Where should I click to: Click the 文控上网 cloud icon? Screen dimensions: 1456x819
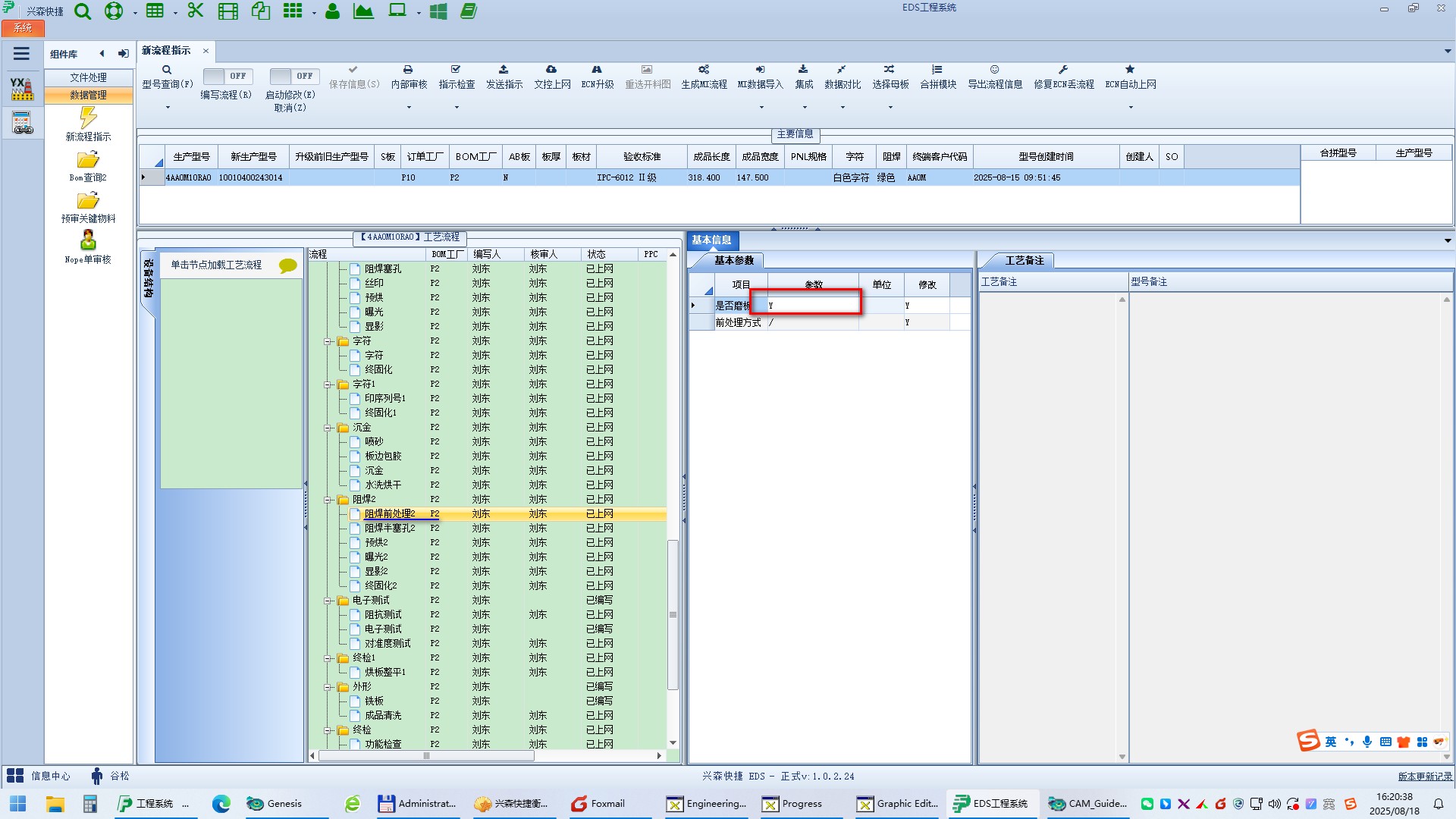click(x=551, y=70)
